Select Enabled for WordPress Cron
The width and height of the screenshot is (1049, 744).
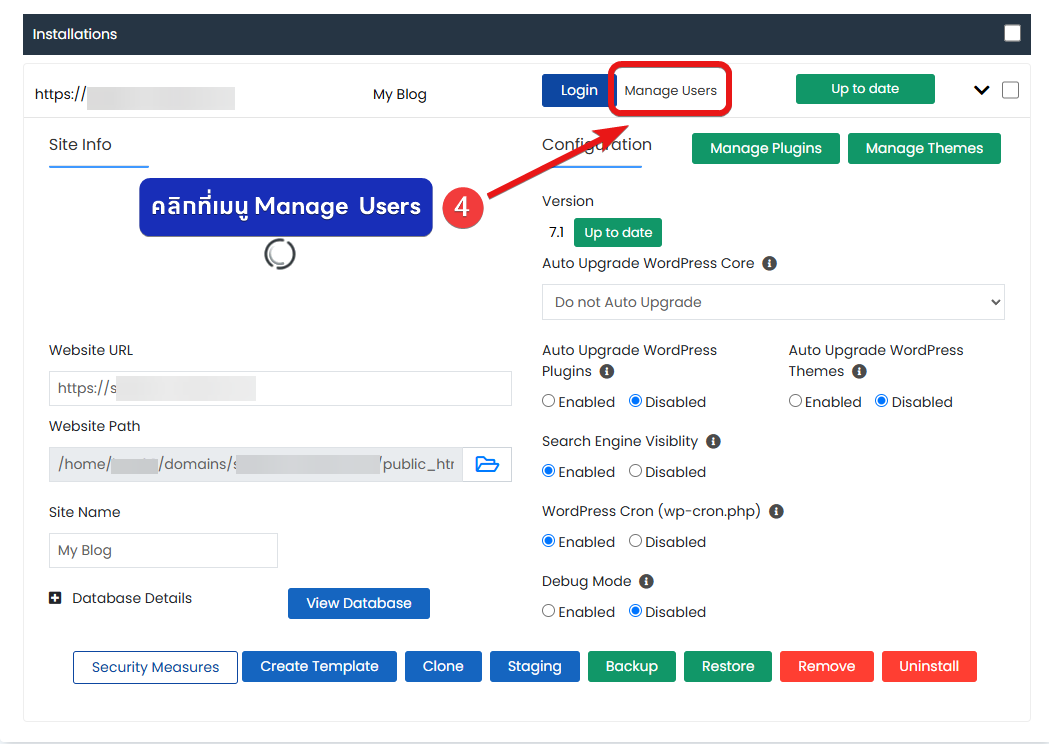click(x=549, y=541)
